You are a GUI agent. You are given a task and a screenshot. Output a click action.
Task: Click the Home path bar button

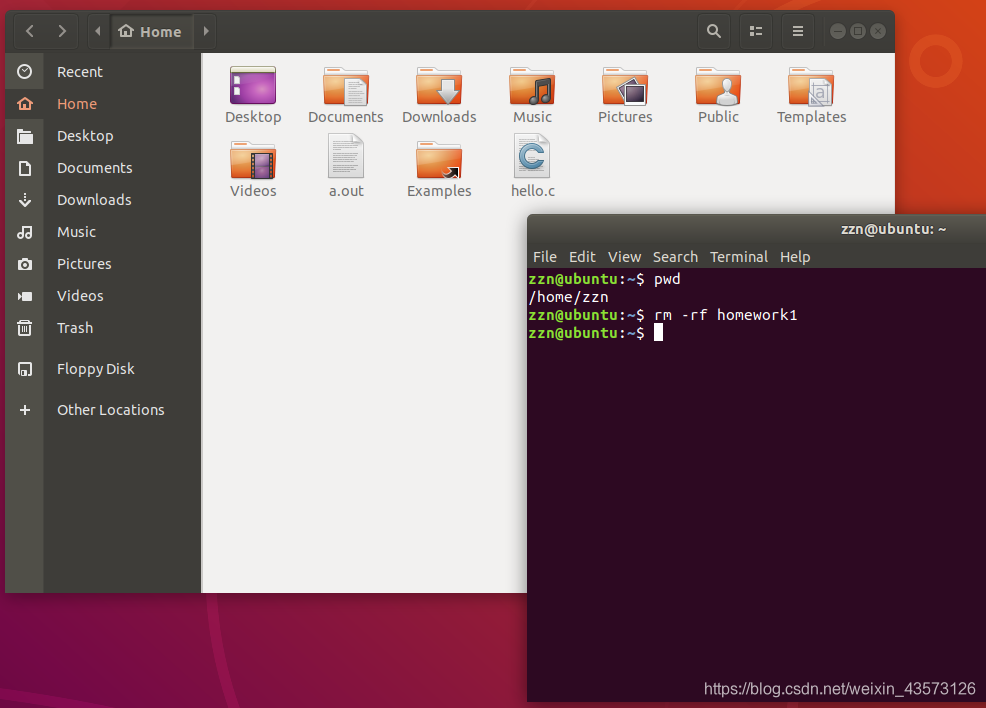[151, 31]
